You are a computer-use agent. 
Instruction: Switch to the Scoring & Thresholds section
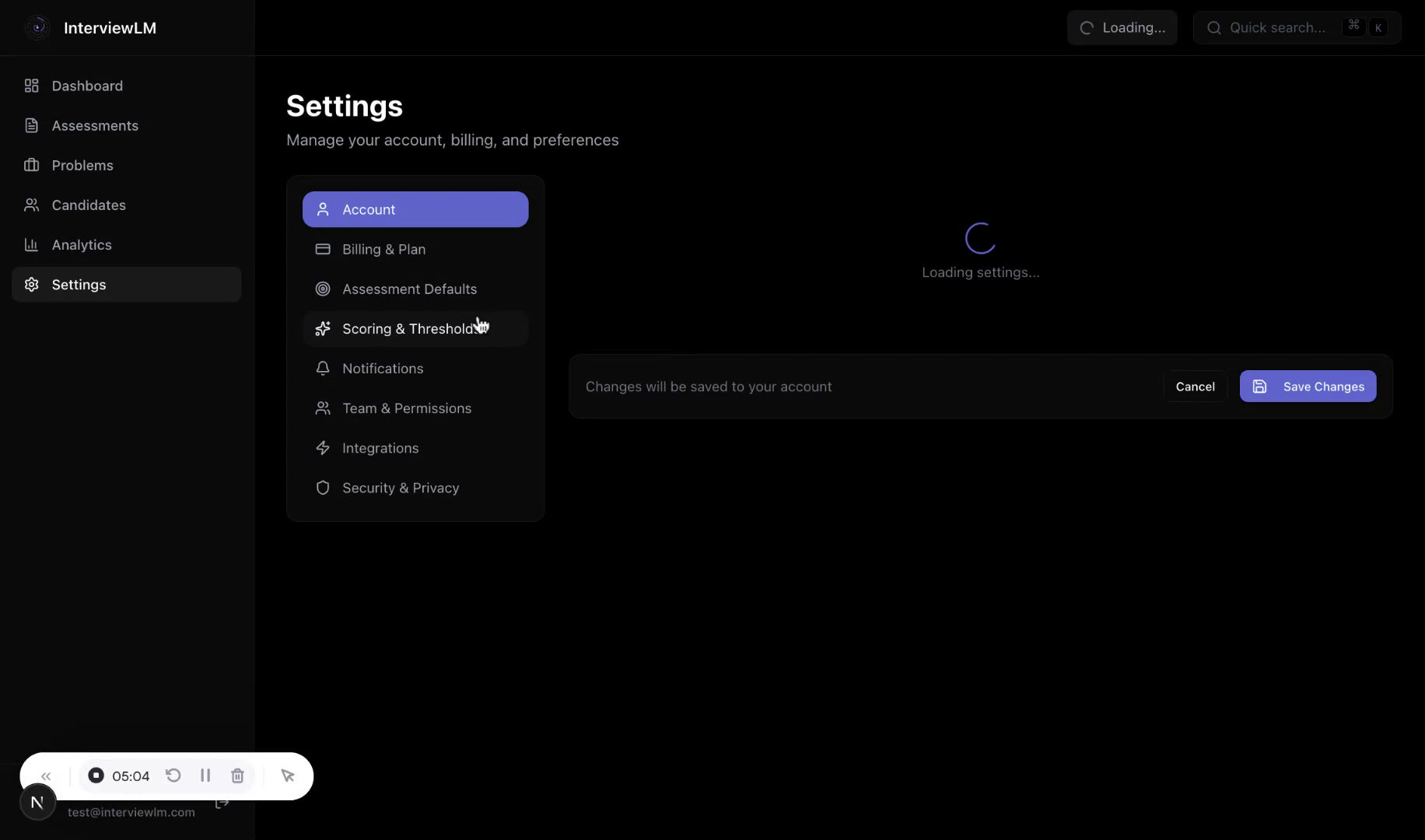coord(415,328)
